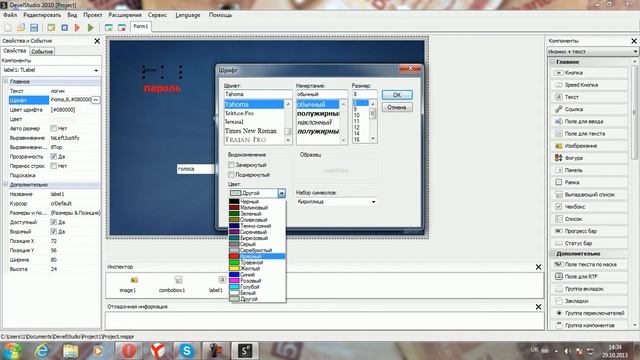Select the Панель component
Image resolution: width=640 pixels, height=360 pixels.
[589, 170]
